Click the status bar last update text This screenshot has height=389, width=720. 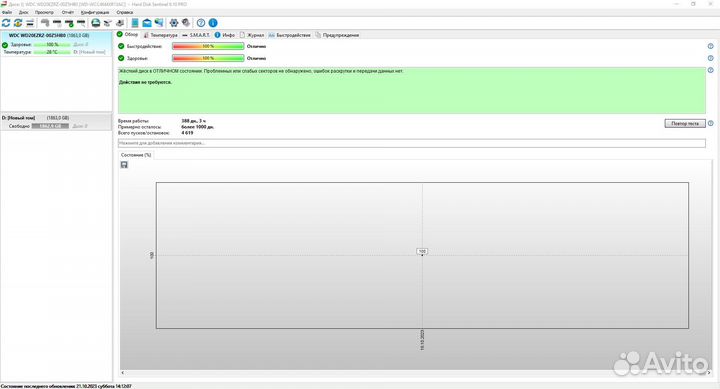[x=66, y=386]
